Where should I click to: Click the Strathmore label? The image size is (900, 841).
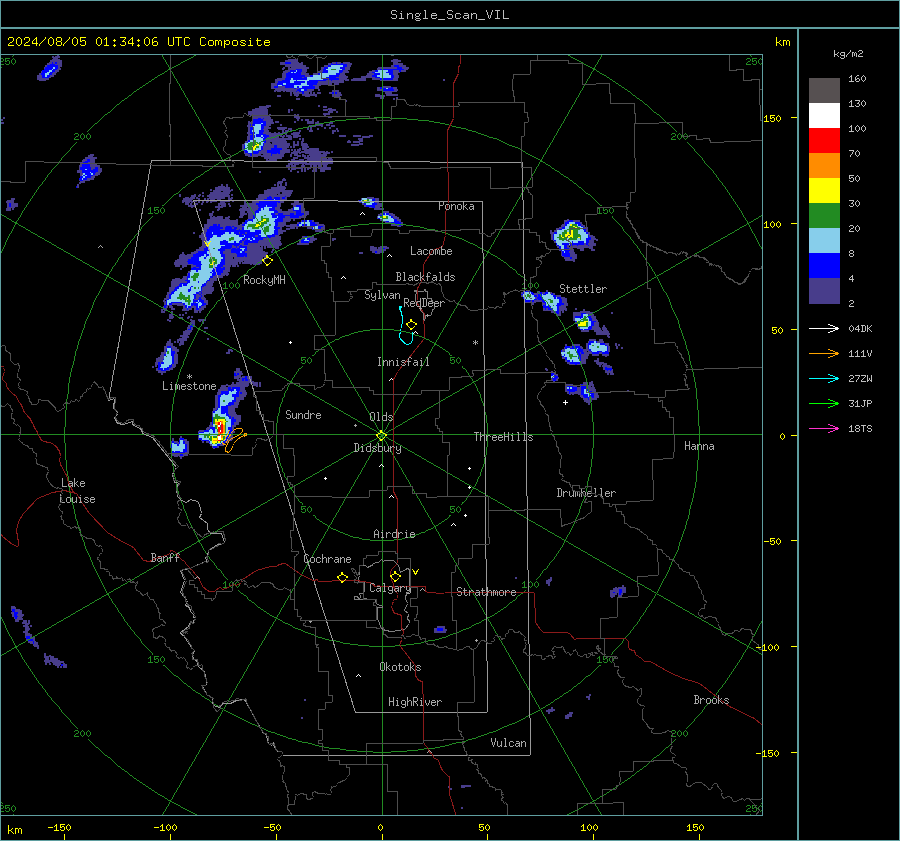pos(486,592)
